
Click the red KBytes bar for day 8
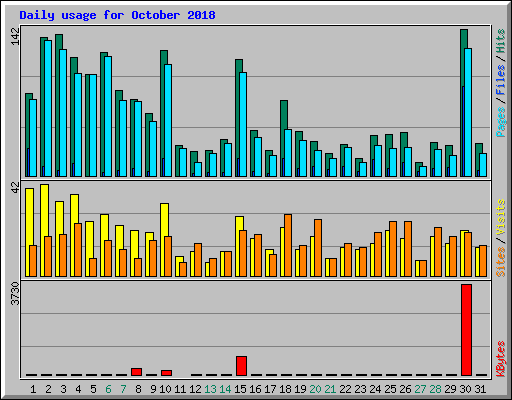tap(136, 372)
